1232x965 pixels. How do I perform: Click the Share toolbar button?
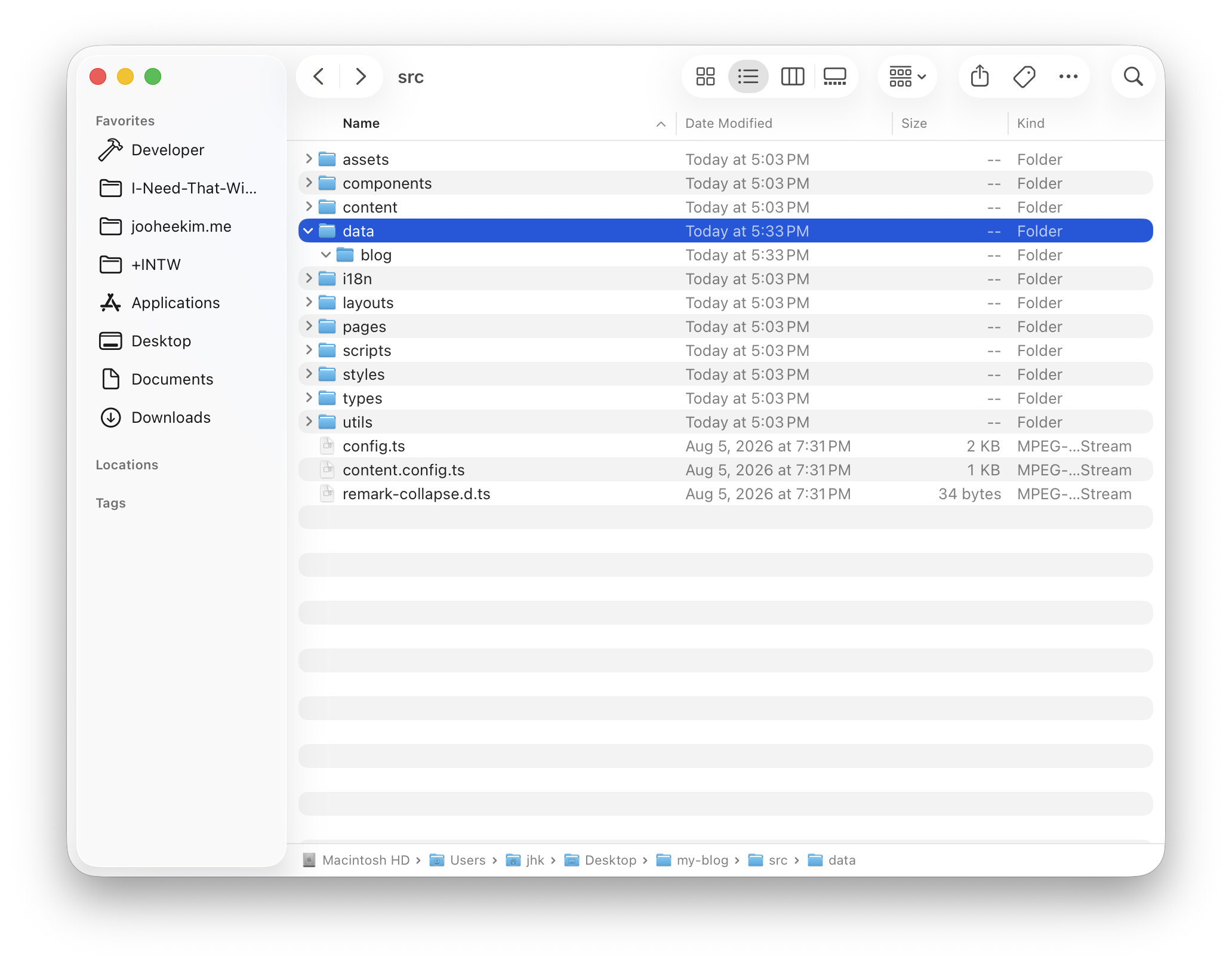pyautogui.click(x=980, y=76)
